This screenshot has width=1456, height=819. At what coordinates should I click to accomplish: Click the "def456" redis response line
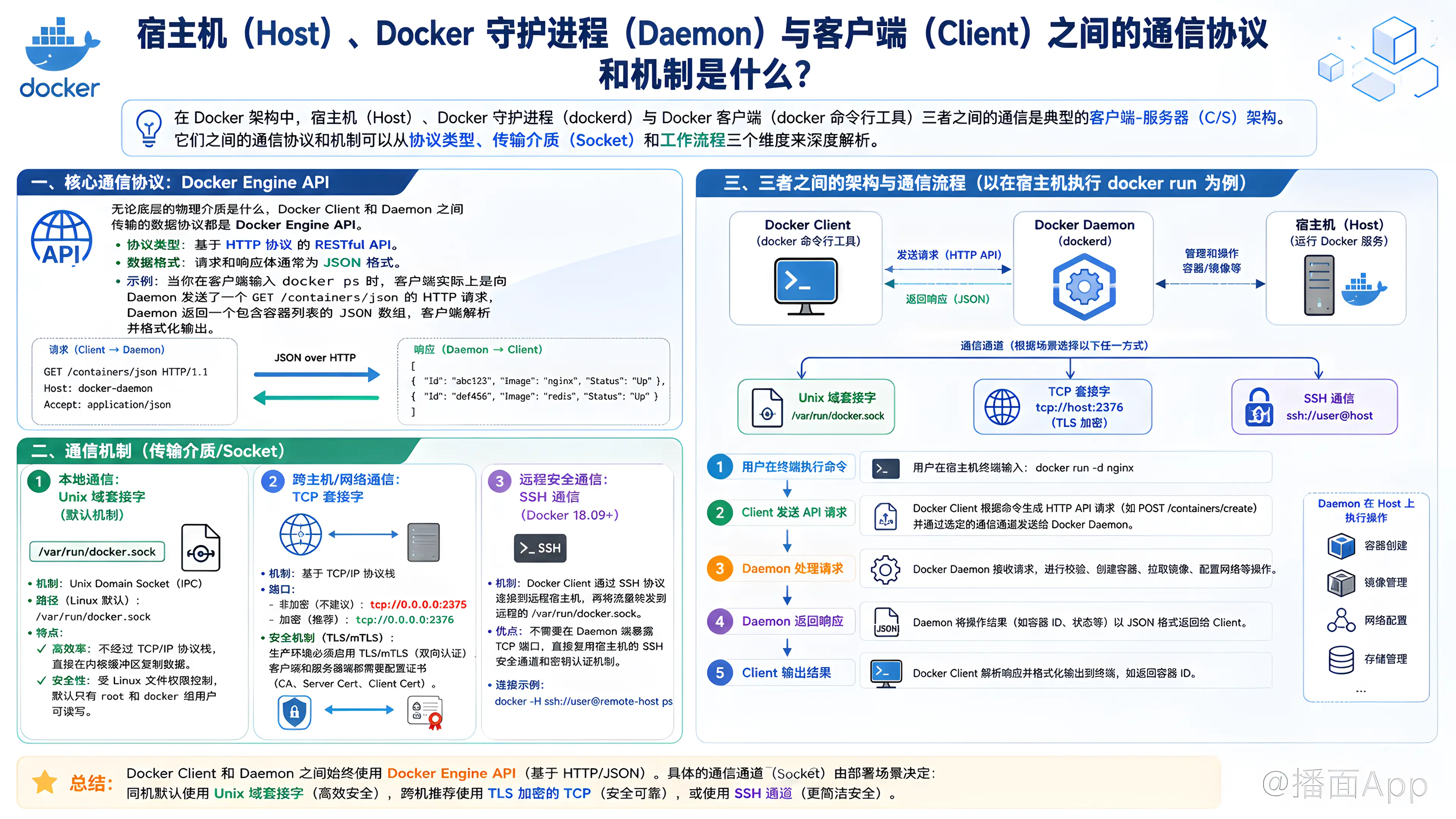click(x=535, y=396)
